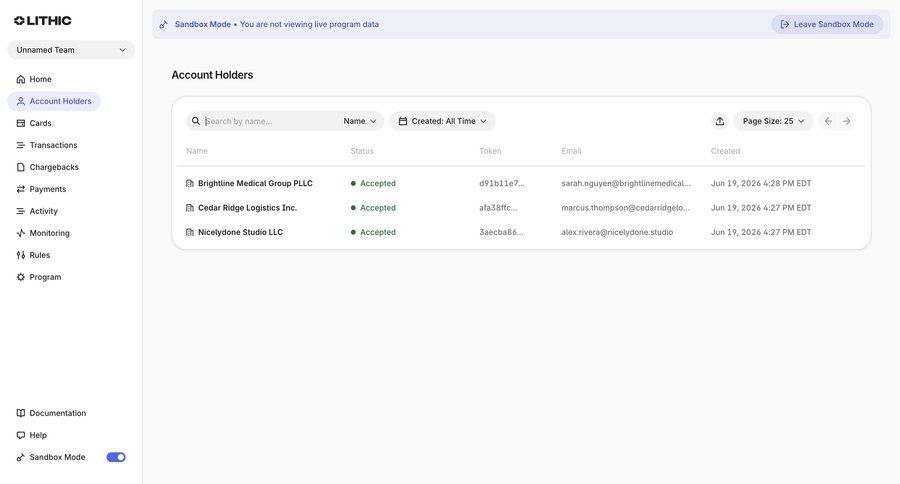Open the Page Size: 25 dropdown
This screenshot has height=484, width=900.
point(773,121)
